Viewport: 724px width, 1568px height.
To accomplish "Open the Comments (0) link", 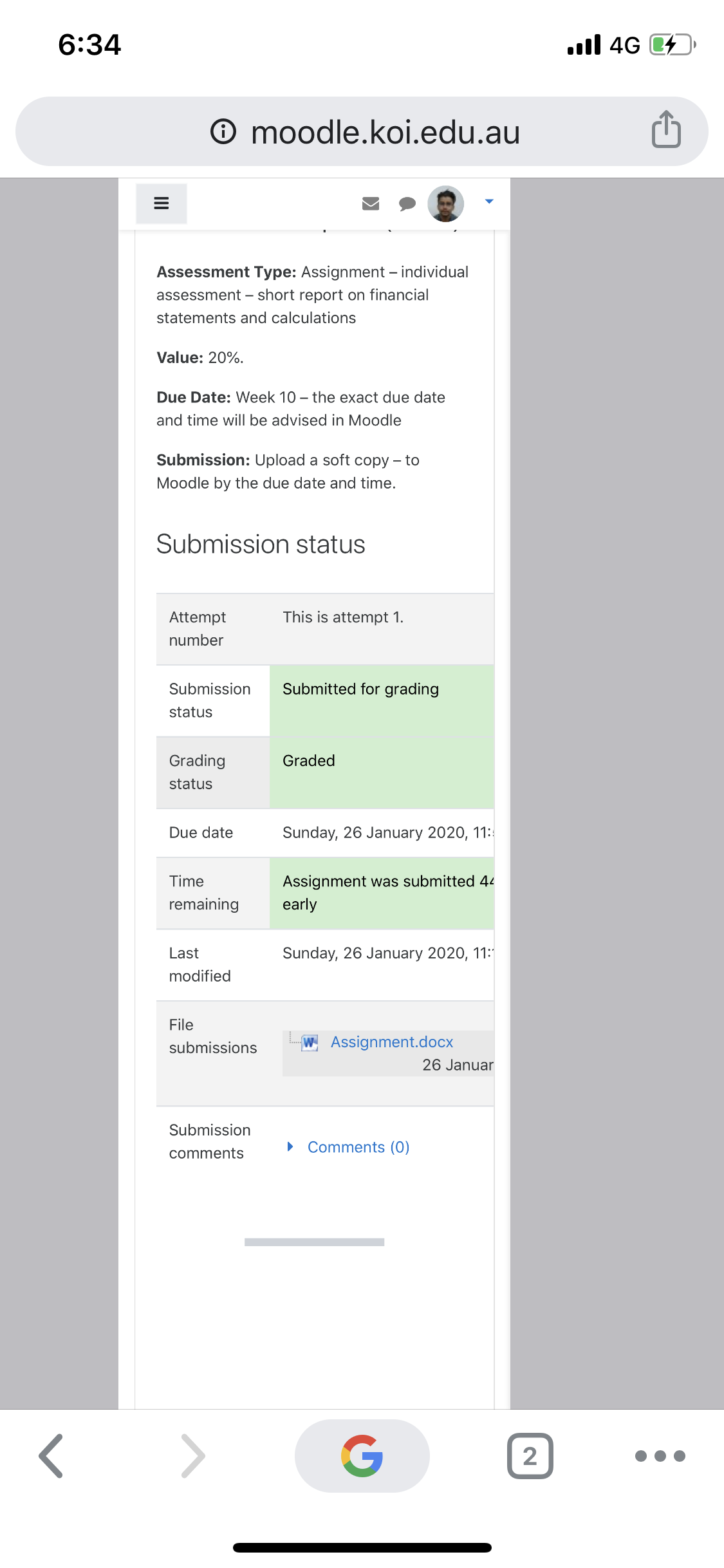I will pyautogui.click(x=358, y=1147).
